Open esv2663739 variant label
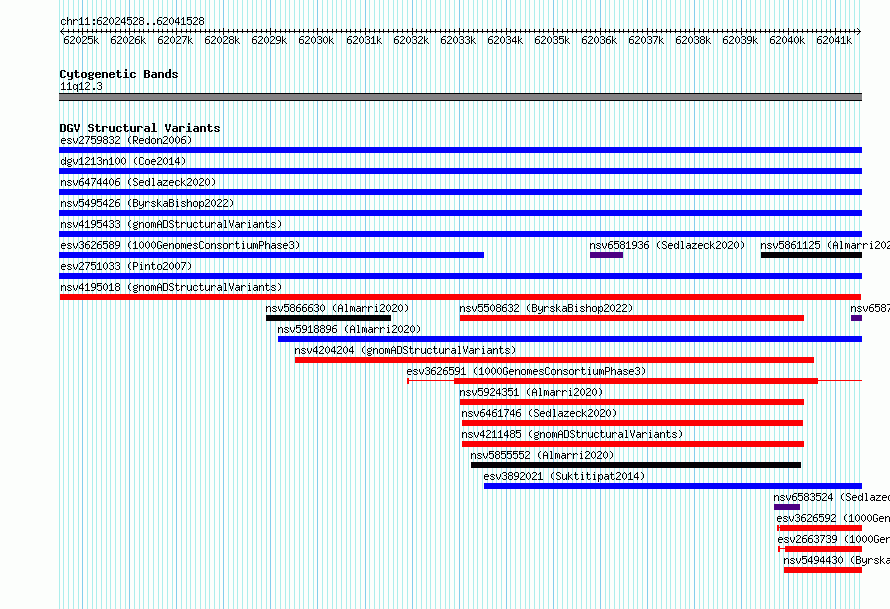This screenshot has height=609, width=890. (834, 539)
